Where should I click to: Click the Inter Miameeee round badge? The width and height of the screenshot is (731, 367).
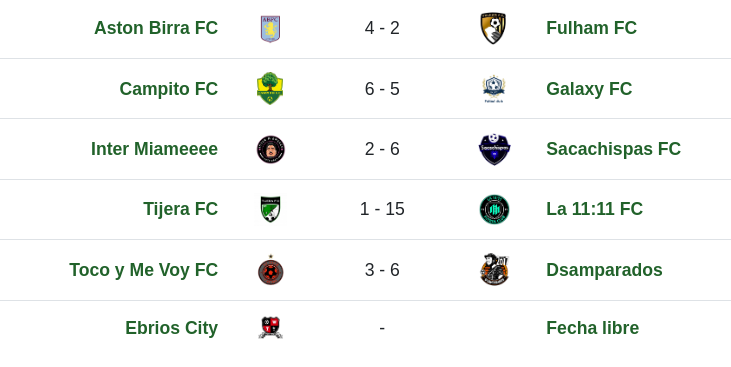click(271, 150)
